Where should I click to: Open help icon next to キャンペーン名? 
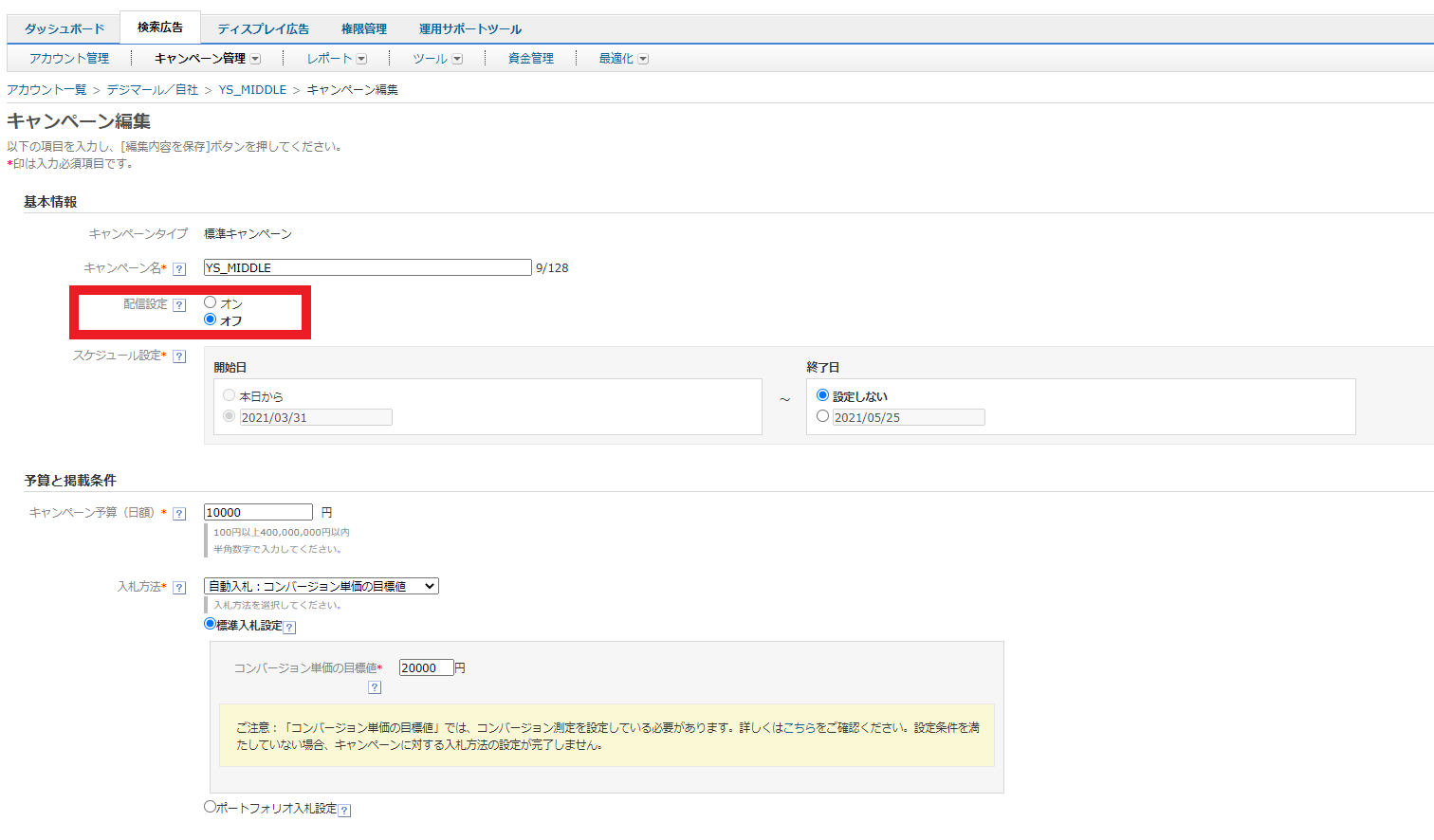(x=179, y=269)
